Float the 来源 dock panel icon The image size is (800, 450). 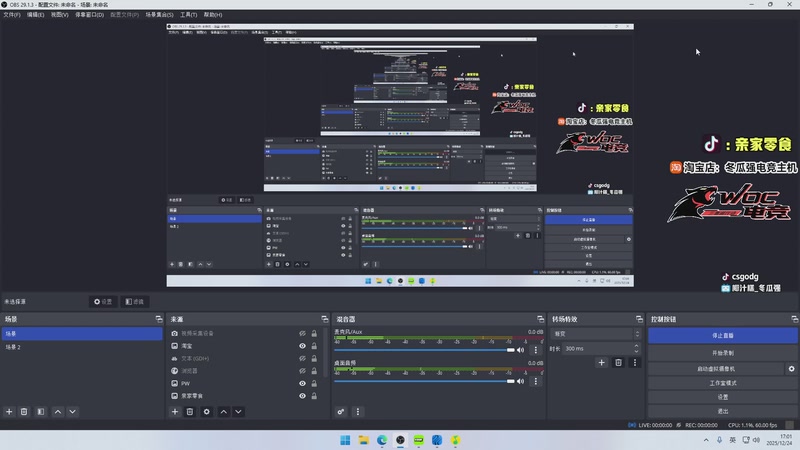pyautogui.click(x=324, y=319)
